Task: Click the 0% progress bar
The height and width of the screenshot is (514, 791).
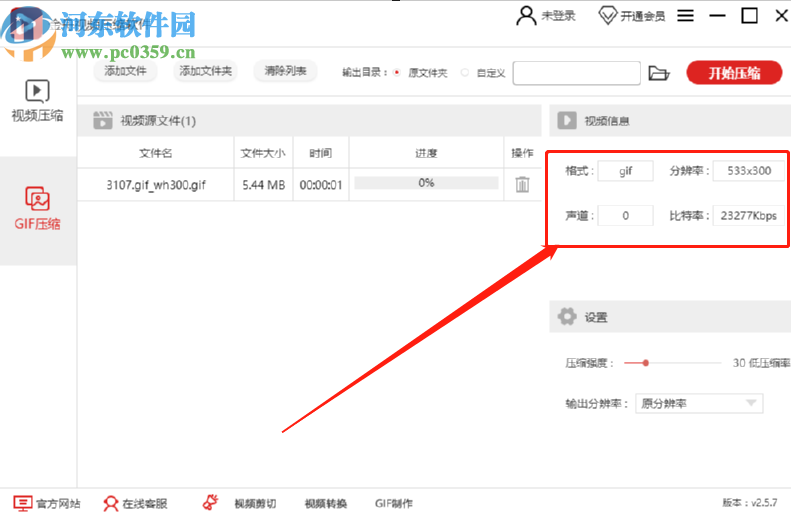Action: (426, 183)
